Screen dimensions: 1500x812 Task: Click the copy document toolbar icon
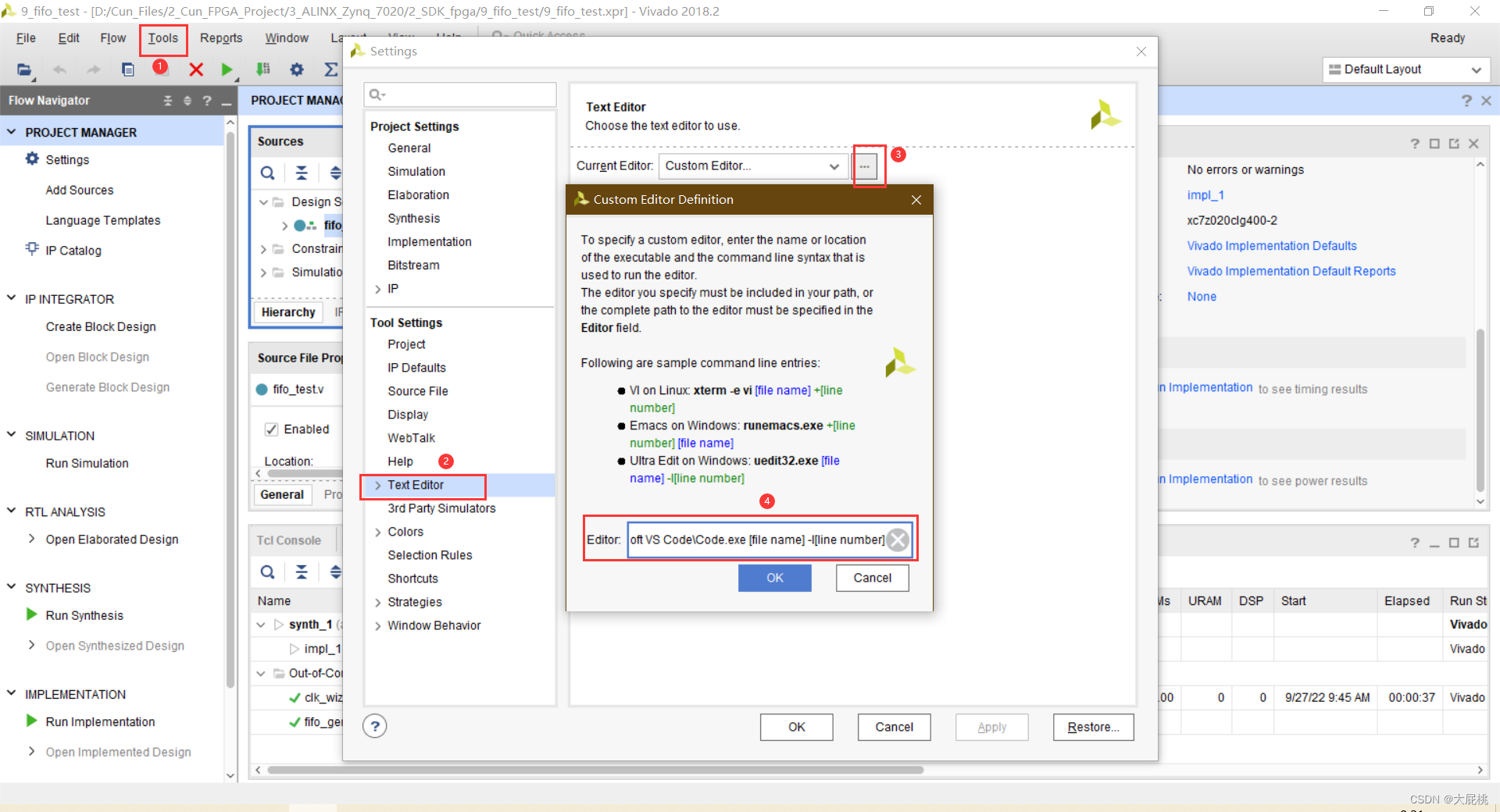coord(128,69)
